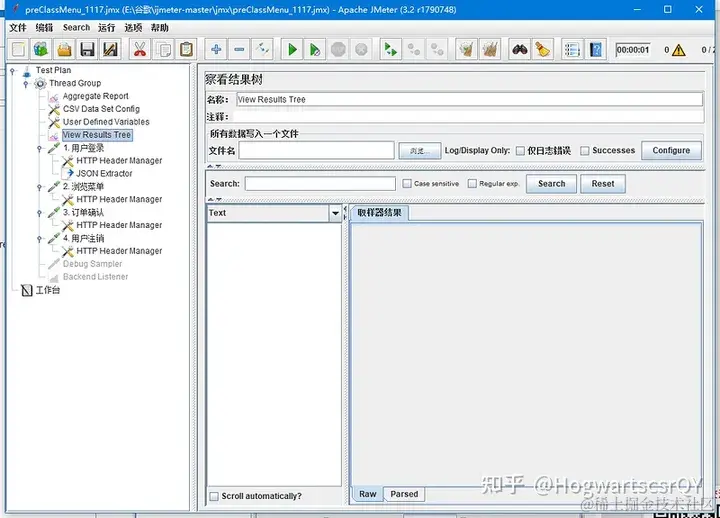
Task: Click the Search button beside search field
Action: (551, 184)
